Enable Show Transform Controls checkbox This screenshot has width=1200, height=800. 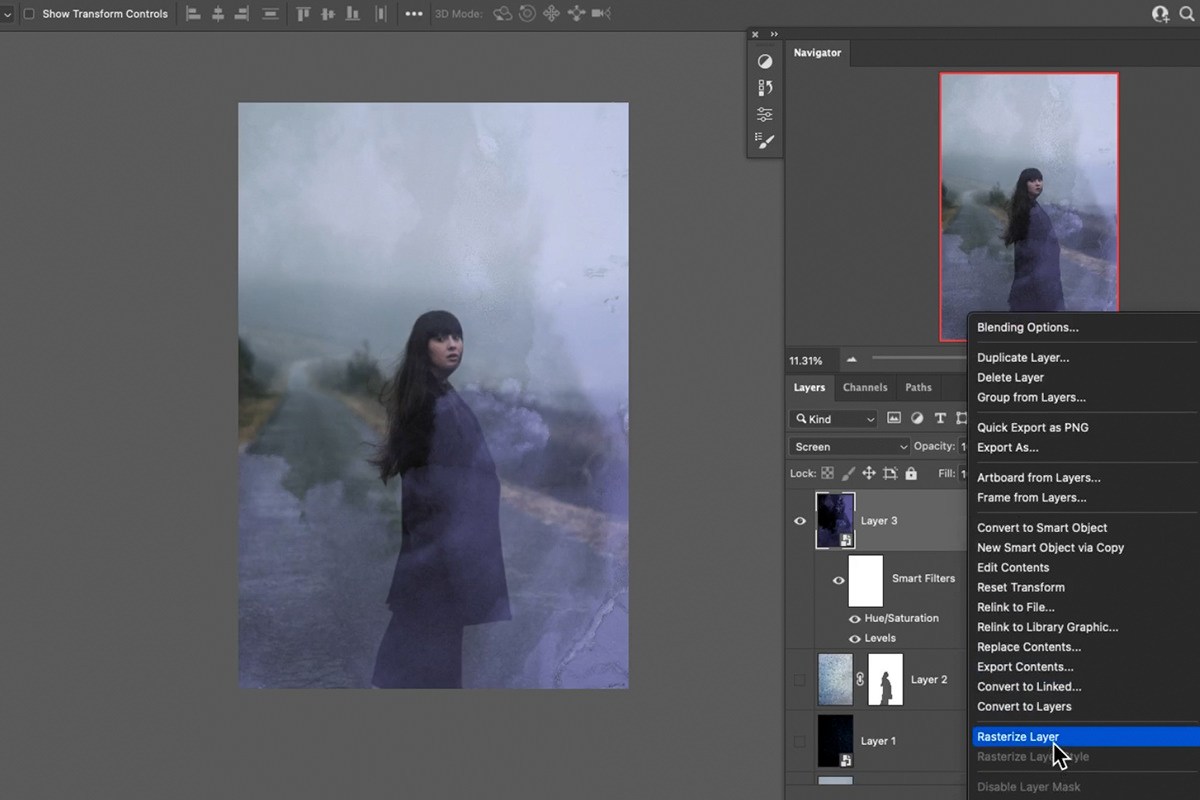pos(28,14)
